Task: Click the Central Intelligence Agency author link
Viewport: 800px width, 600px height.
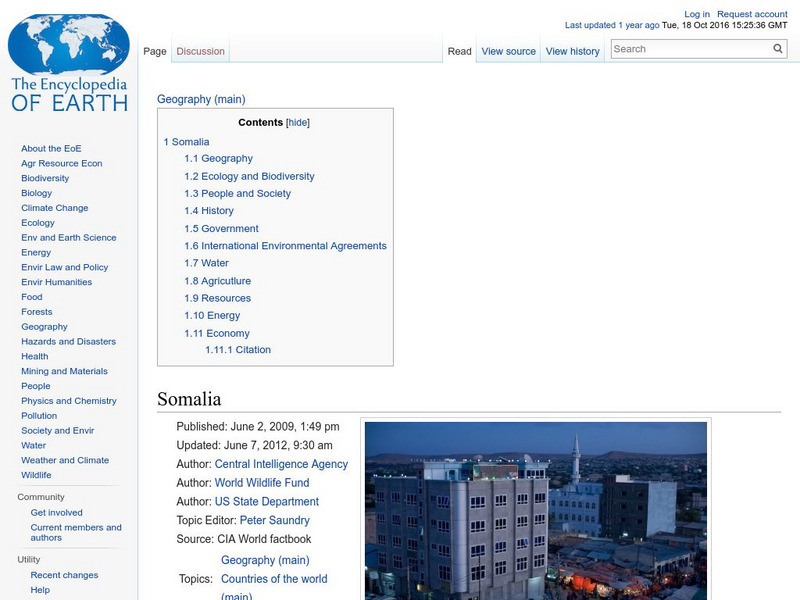Action: [280, 464]
